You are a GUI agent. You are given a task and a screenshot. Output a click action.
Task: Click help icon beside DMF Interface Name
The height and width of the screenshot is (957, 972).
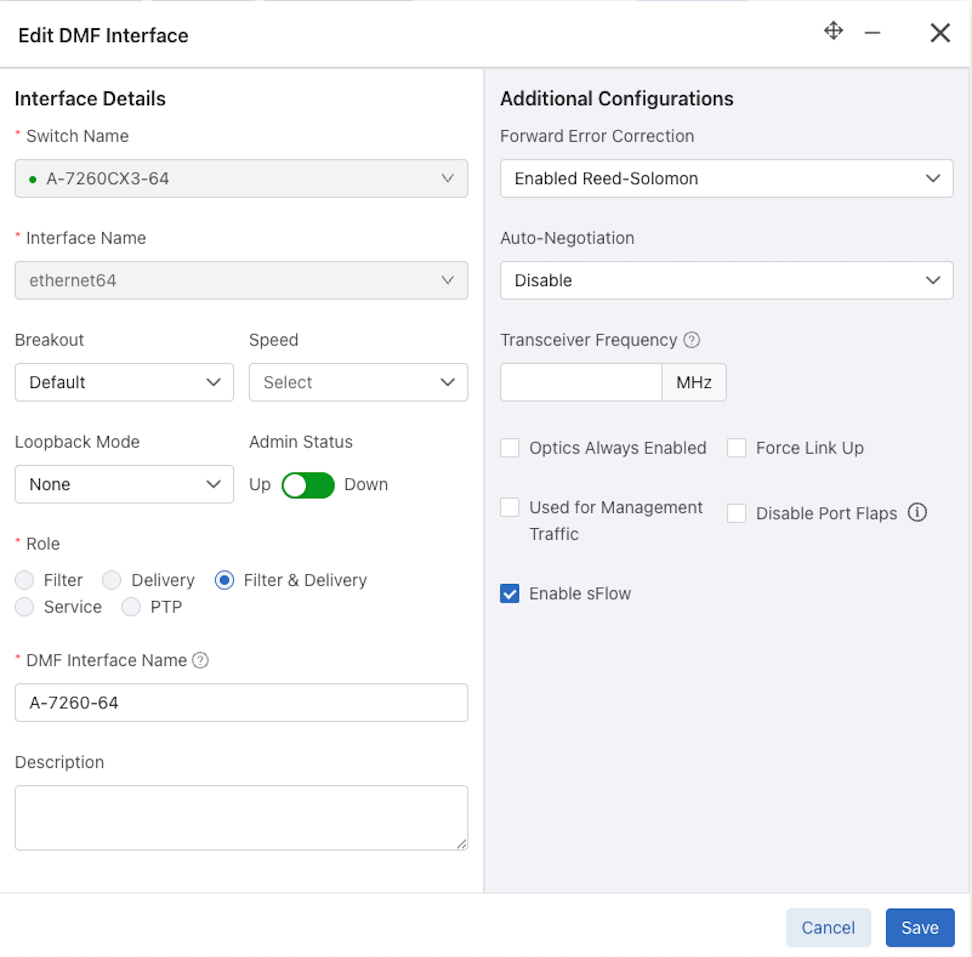coord(200,660)
